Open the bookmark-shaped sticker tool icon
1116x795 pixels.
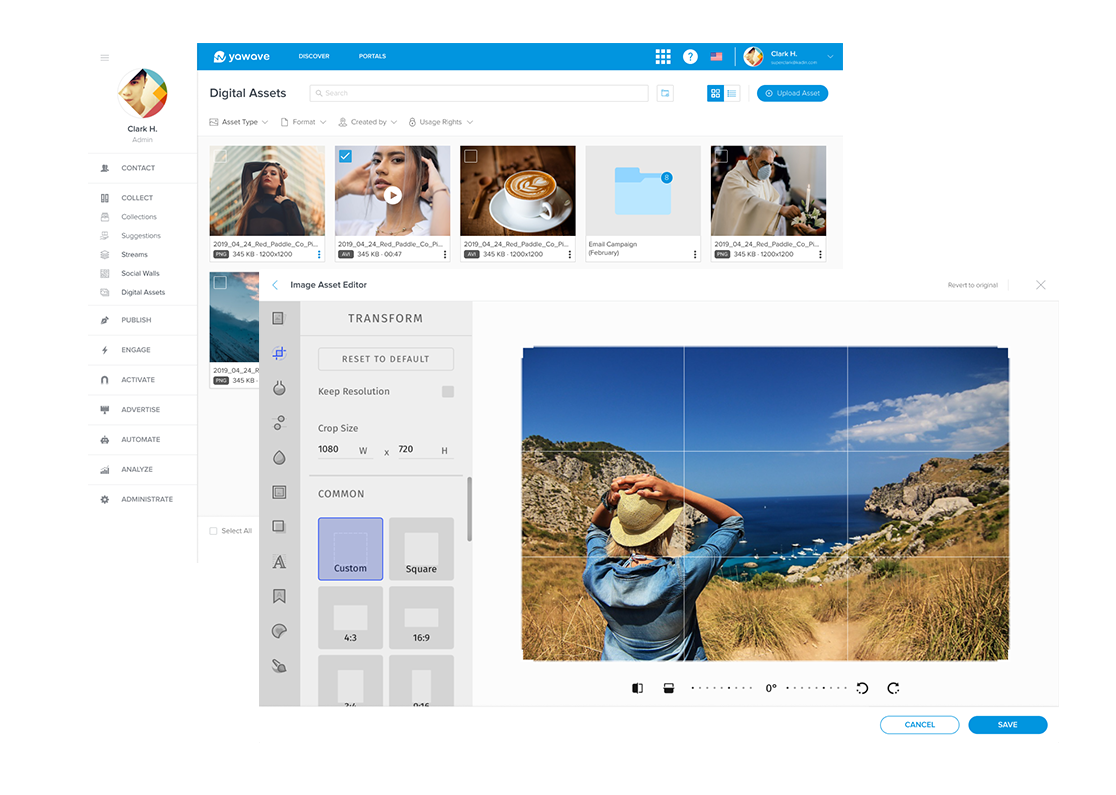pos(279,596)
